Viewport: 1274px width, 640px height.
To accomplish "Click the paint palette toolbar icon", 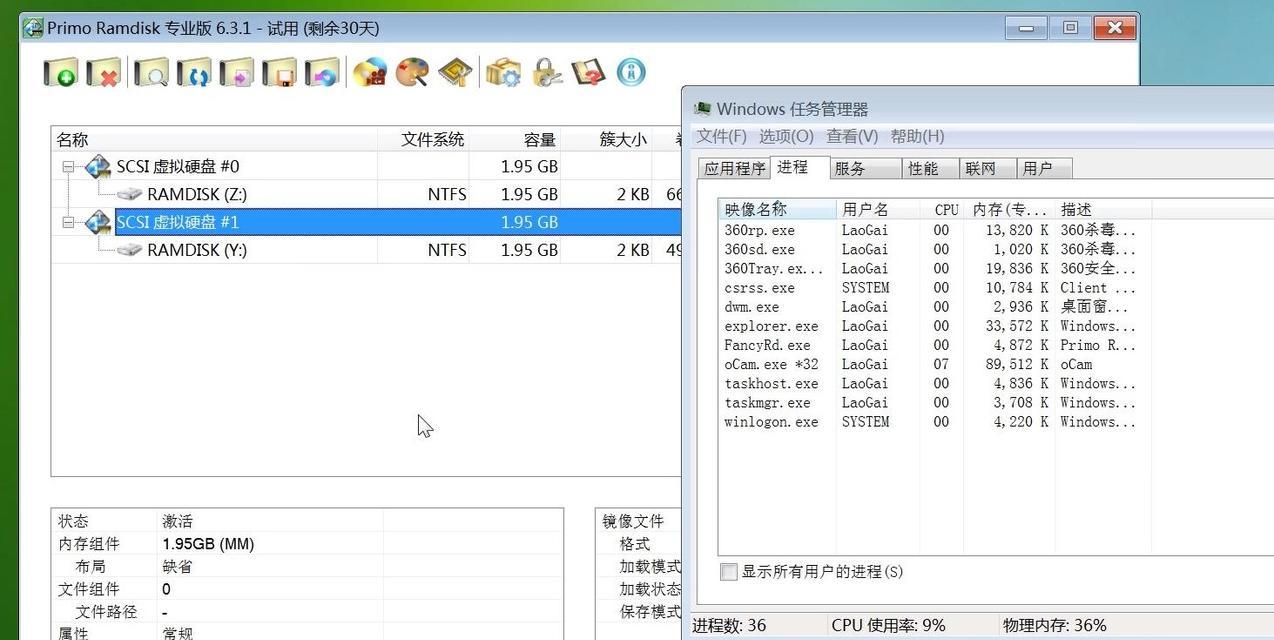I will 412,72.
